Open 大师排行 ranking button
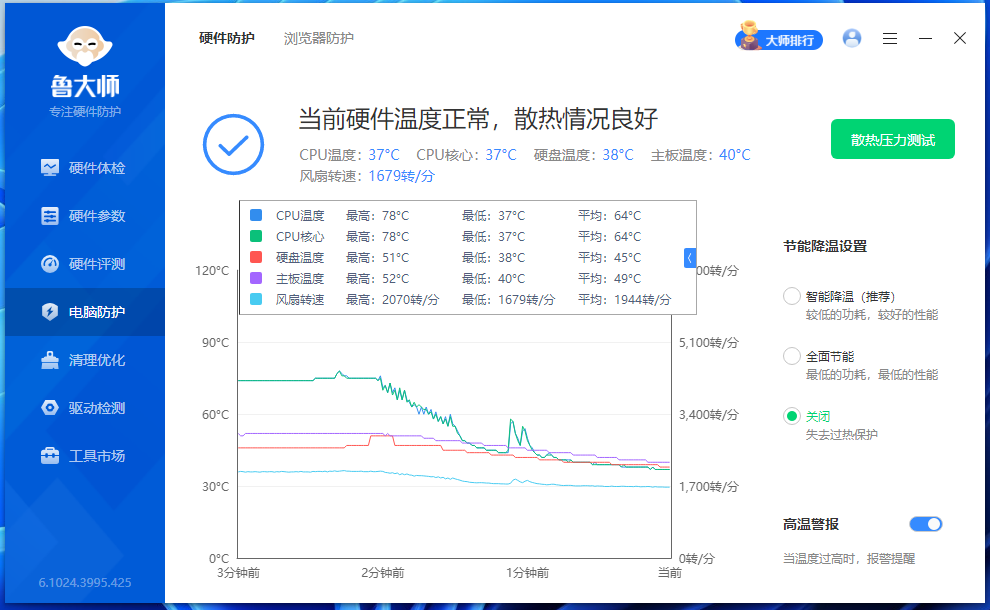This screenshot has width=990, height=610. tap(779, 39)
